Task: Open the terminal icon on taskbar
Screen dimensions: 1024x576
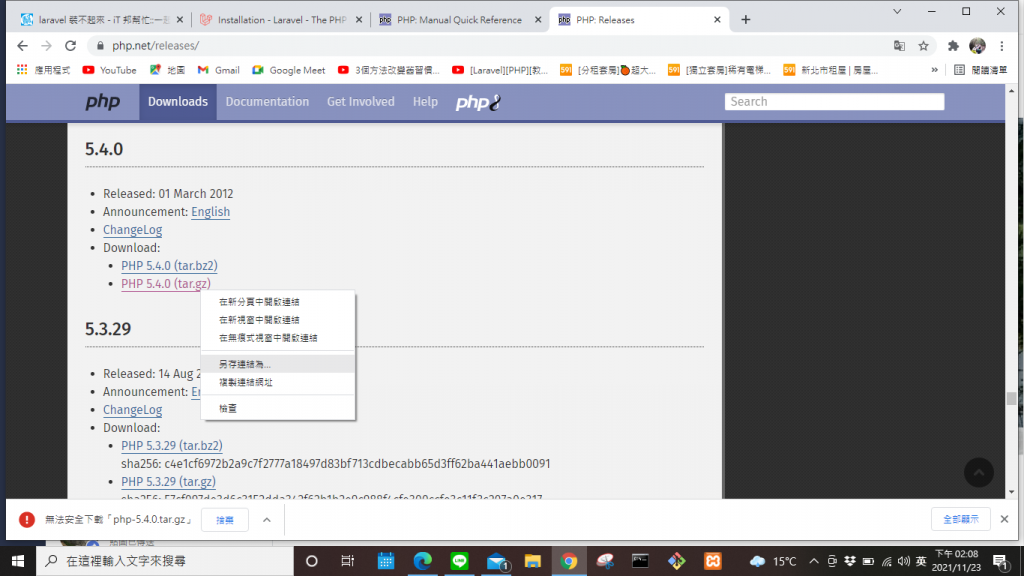Action: (x=640, y=561)
